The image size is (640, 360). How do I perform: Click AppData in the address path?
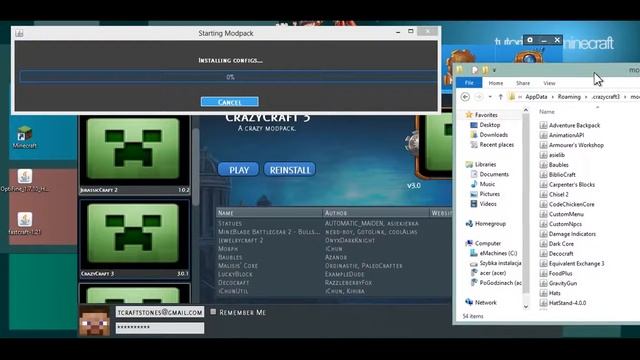(x=536, y=97)
